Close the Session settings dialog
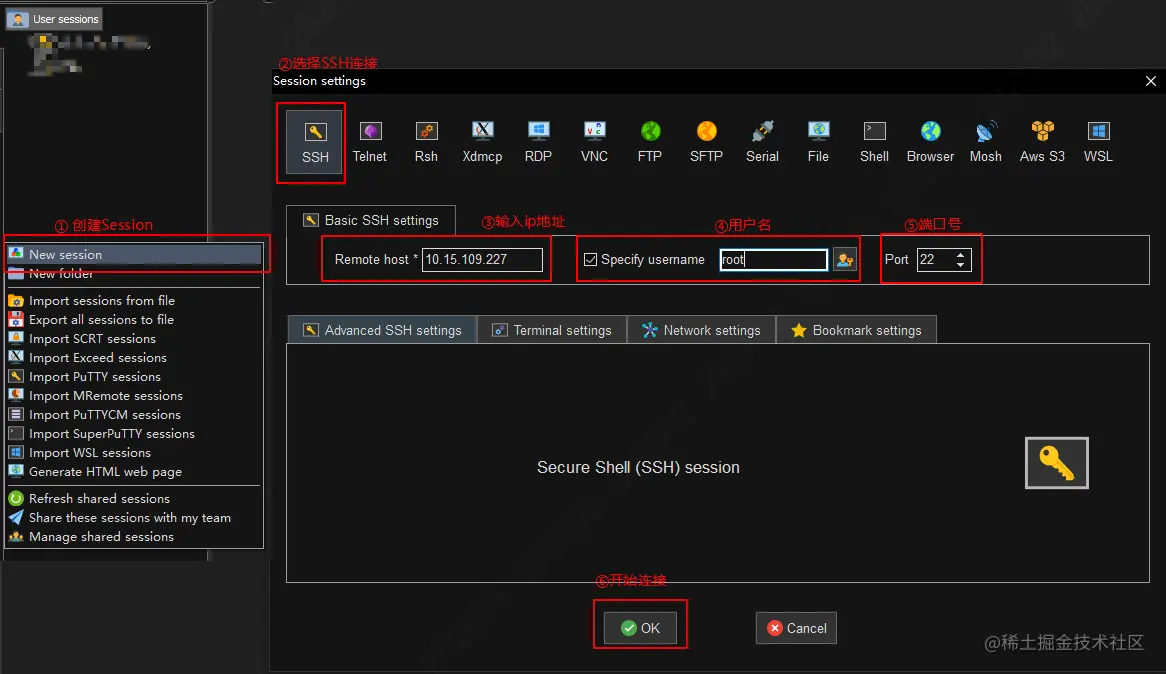This screenshot has width=1166, height=674. coord(1150,81)
